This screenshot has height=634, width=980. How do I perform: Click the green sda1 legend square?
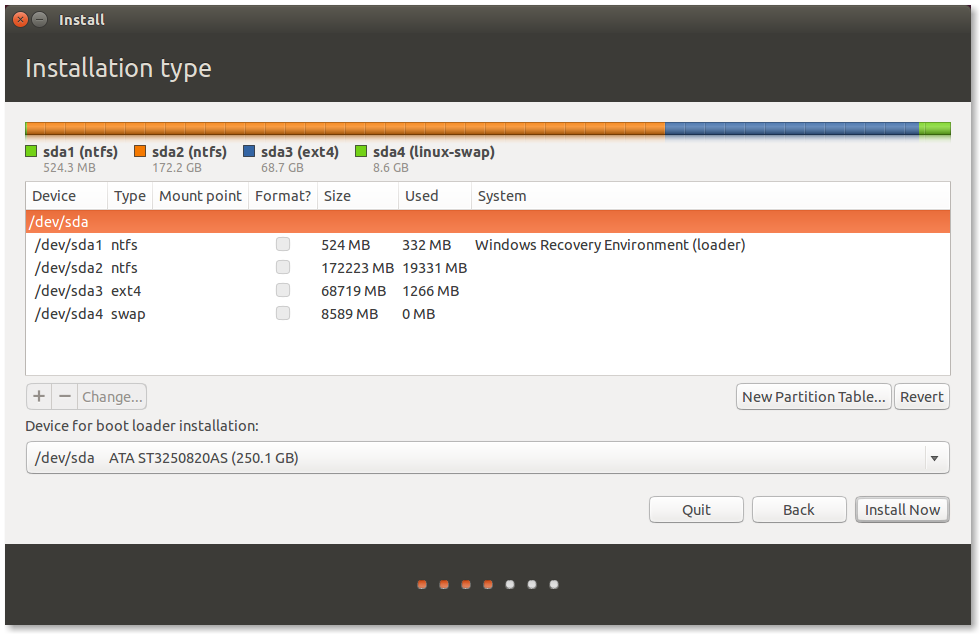[29, 152]
